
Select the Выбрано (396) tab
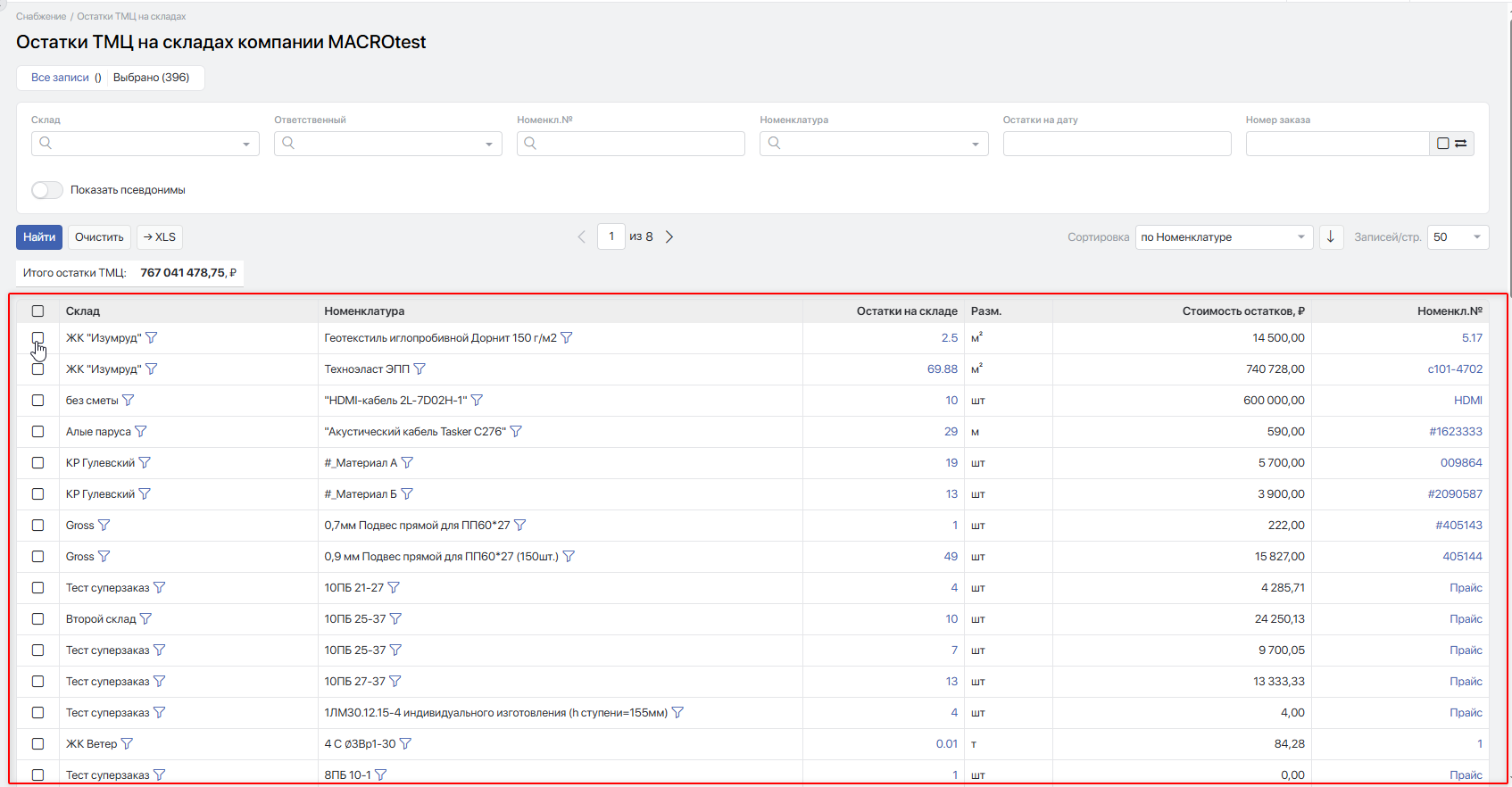point(152,78)
